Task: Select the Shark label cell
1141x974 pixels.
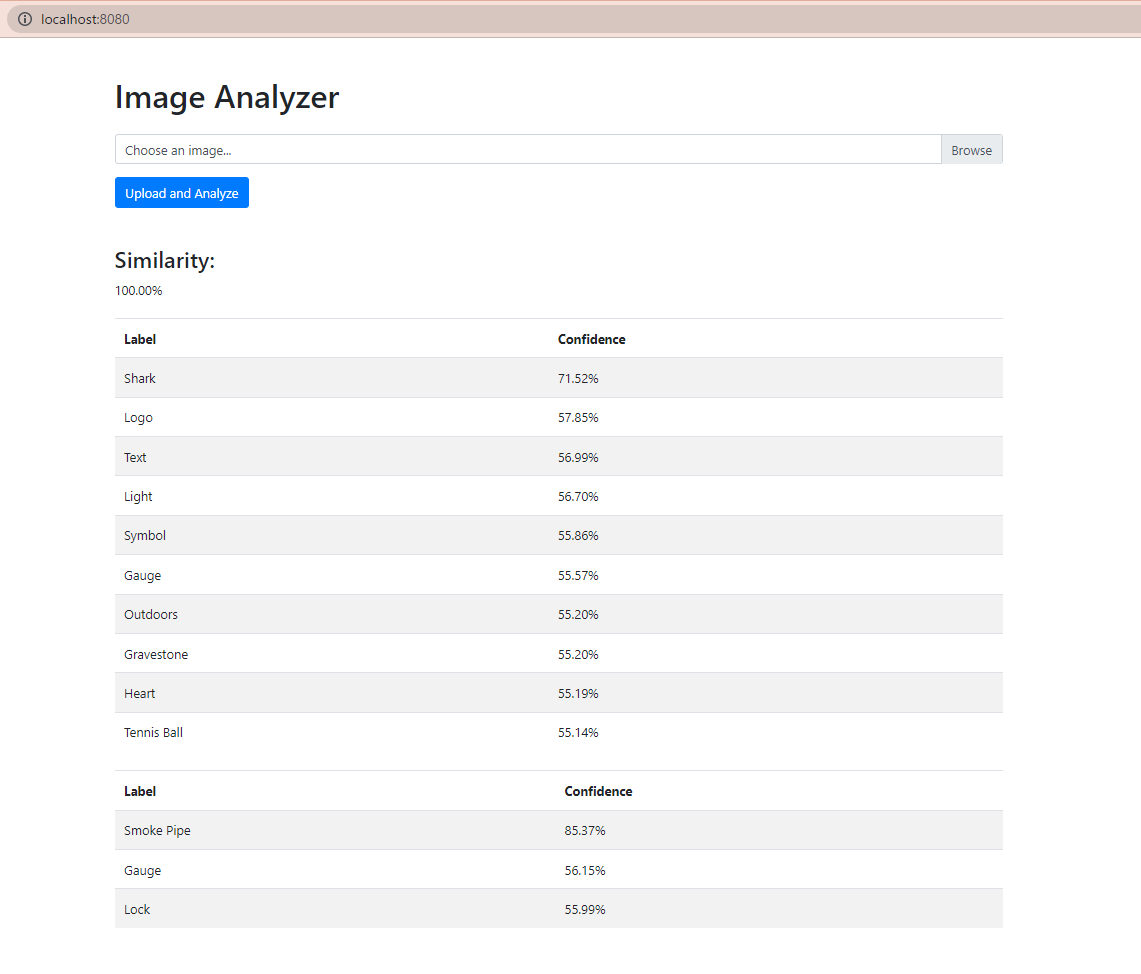Action: coord(140,378)
